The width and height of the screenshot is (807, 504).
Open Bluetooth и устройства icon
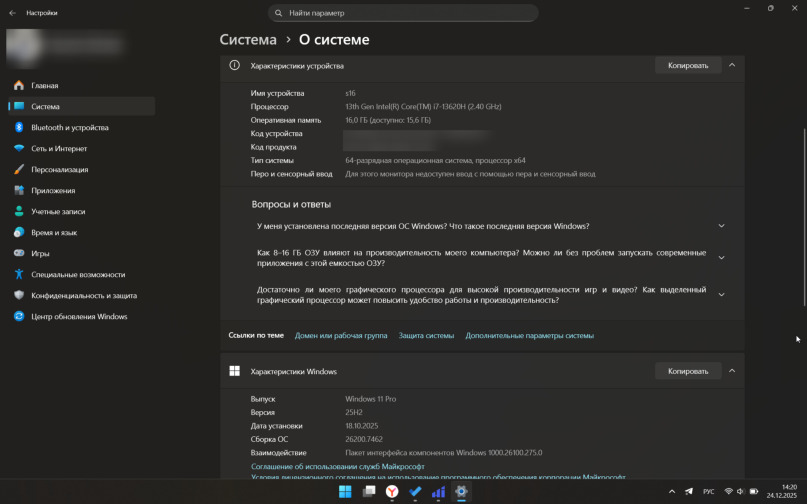tap(19, 127)
